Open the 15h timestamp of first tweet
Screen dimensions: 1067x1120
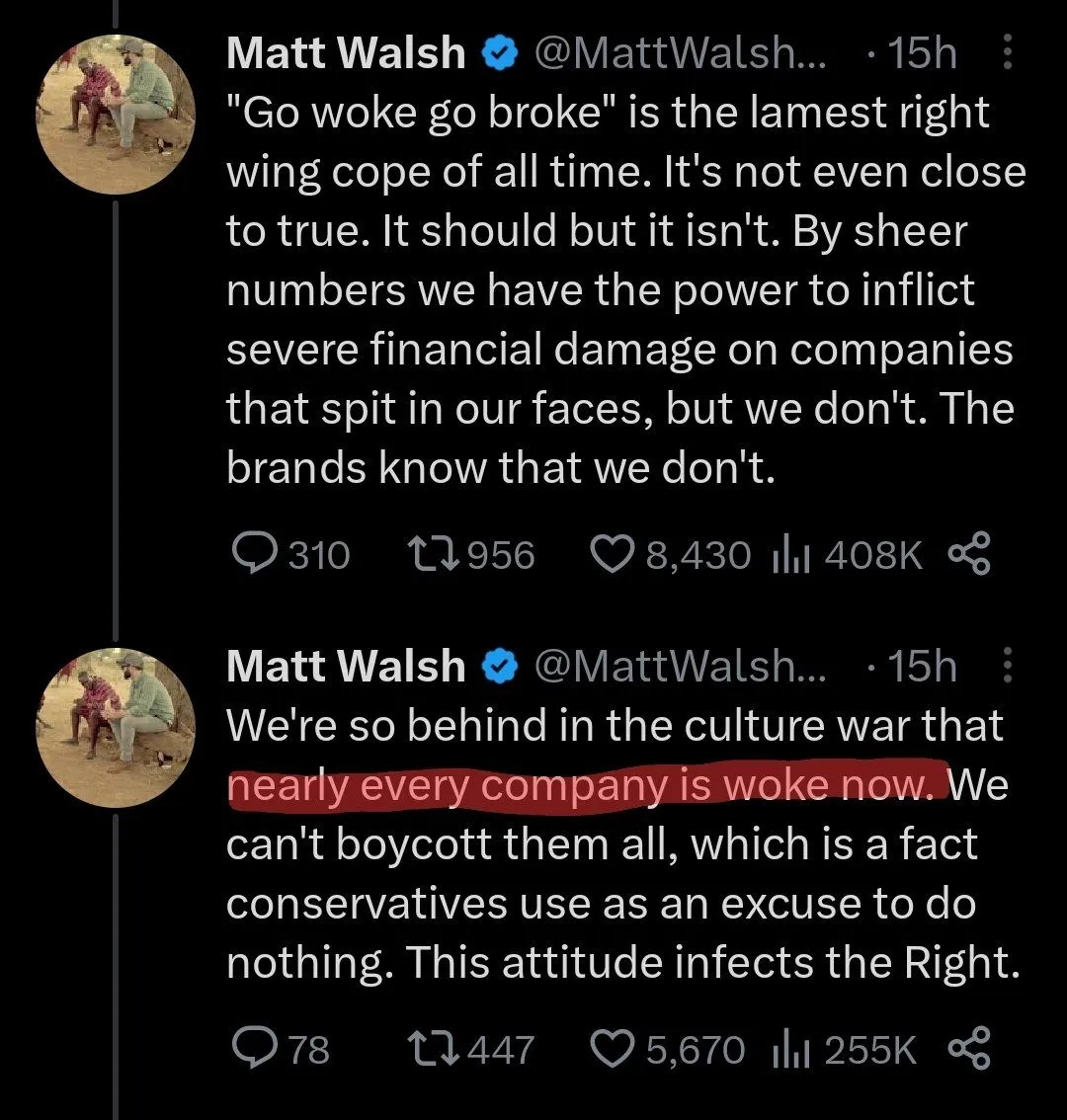point(921,53)
